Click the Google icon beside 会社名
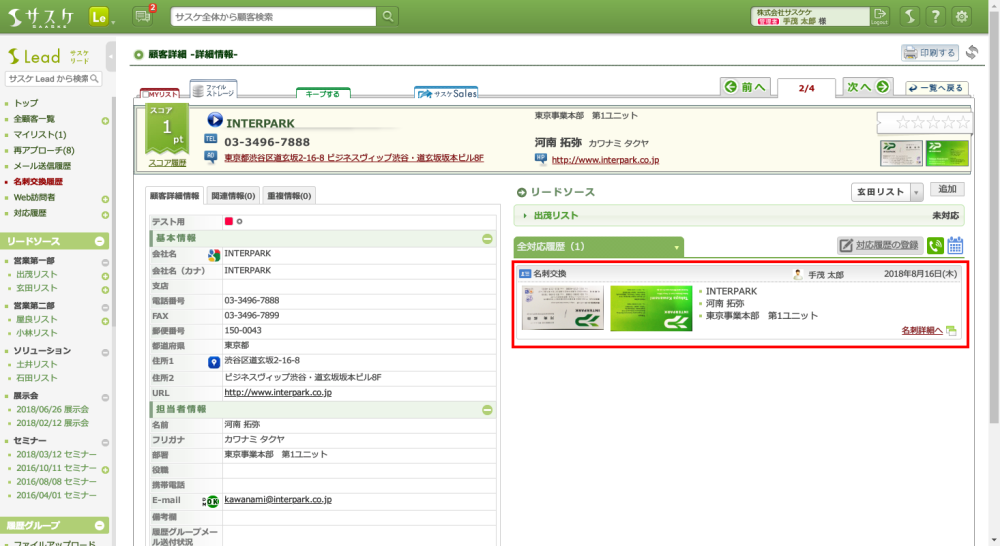The width and height of the screenshot is (1000, 546). [213, 255]
